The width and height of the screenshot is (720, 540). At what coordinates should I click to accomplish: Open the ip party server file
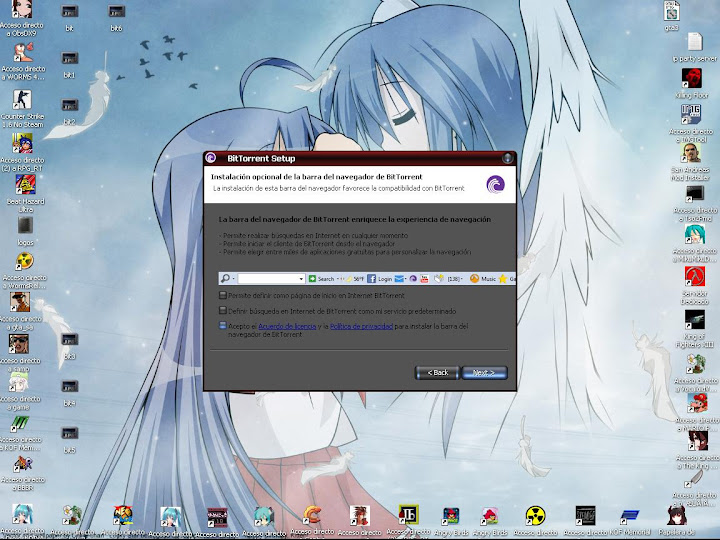695,42
